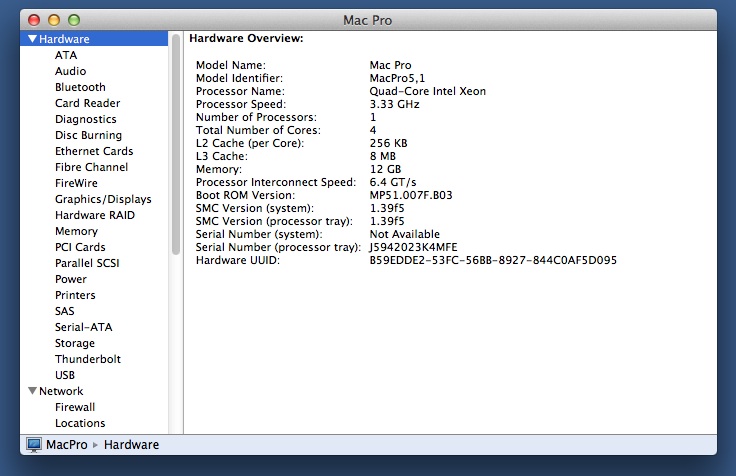Open Thunderbolt information
736x476 pixels.
(88, 359)
